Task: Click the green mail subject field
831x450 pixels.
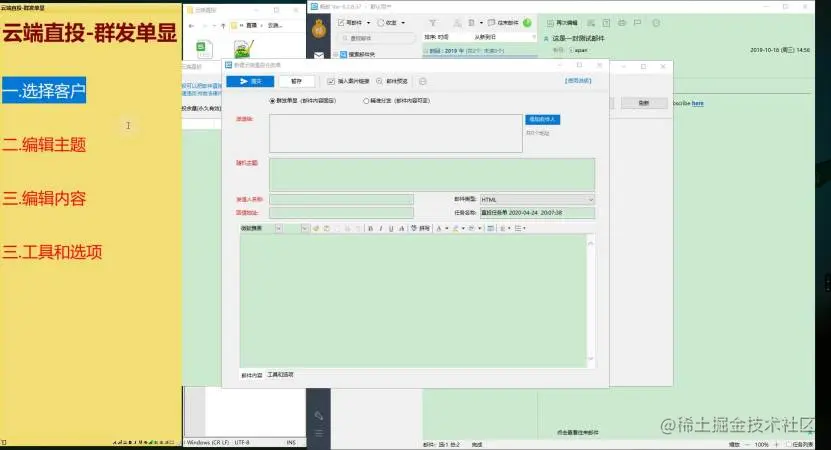Action: 432,174
